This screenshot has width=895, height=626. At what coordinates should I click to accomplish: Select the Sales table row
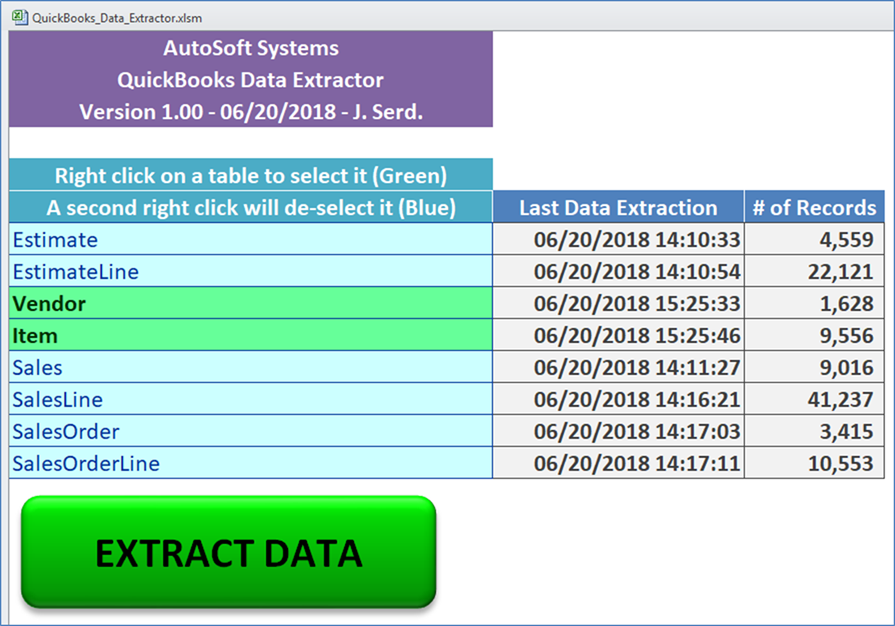point(251,367)
